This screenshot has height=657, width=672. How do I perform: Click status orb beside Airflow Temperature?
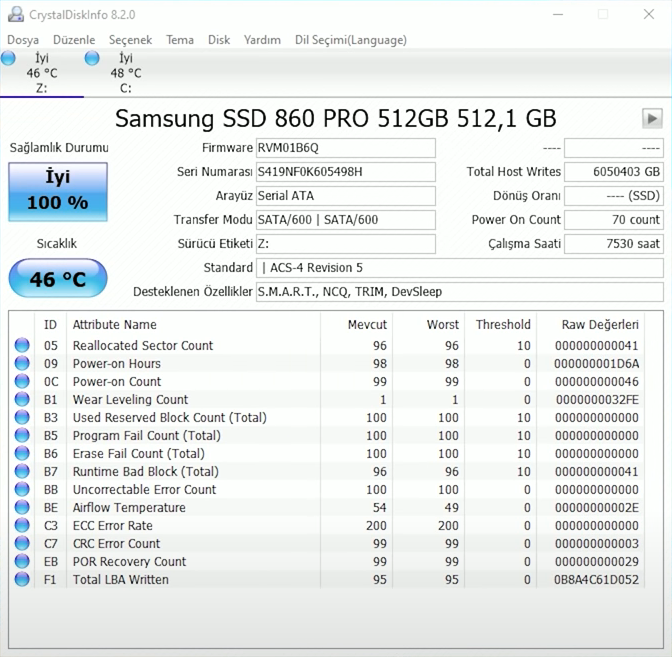point(22,508)
